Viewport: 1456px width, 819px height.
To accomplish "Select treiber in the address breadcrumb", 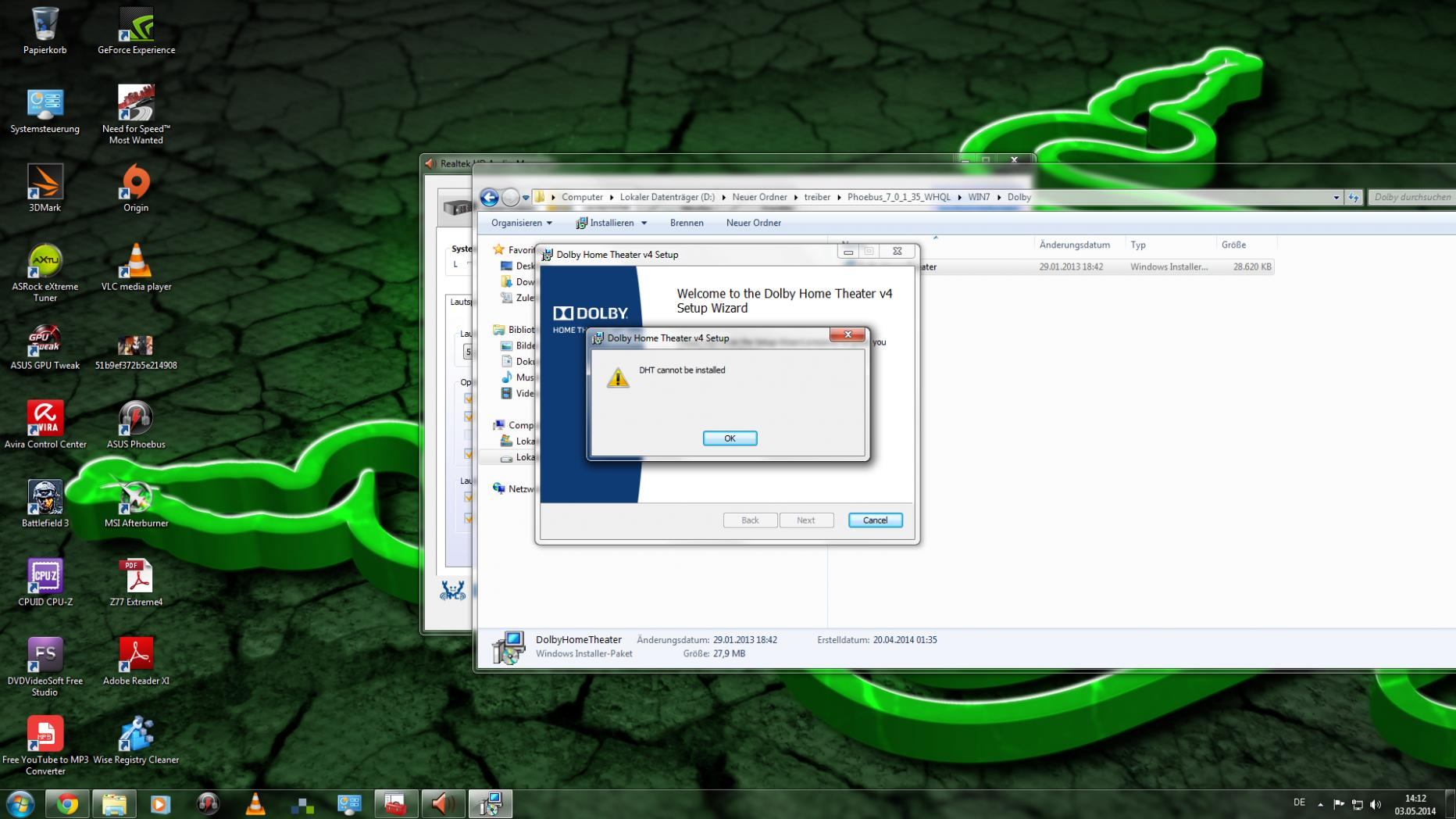I will pyautogui.click(x=817, y=197).
